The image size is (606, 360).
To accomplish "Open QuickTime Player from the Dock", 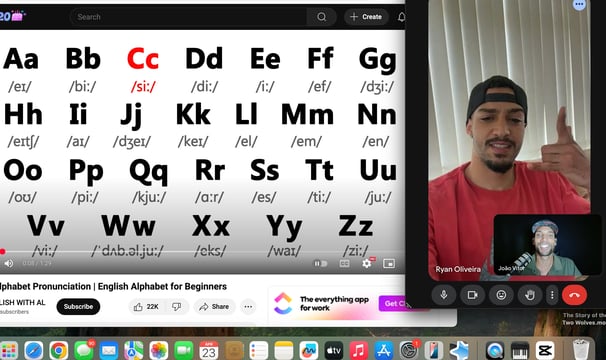I will [x=494, y=351].
